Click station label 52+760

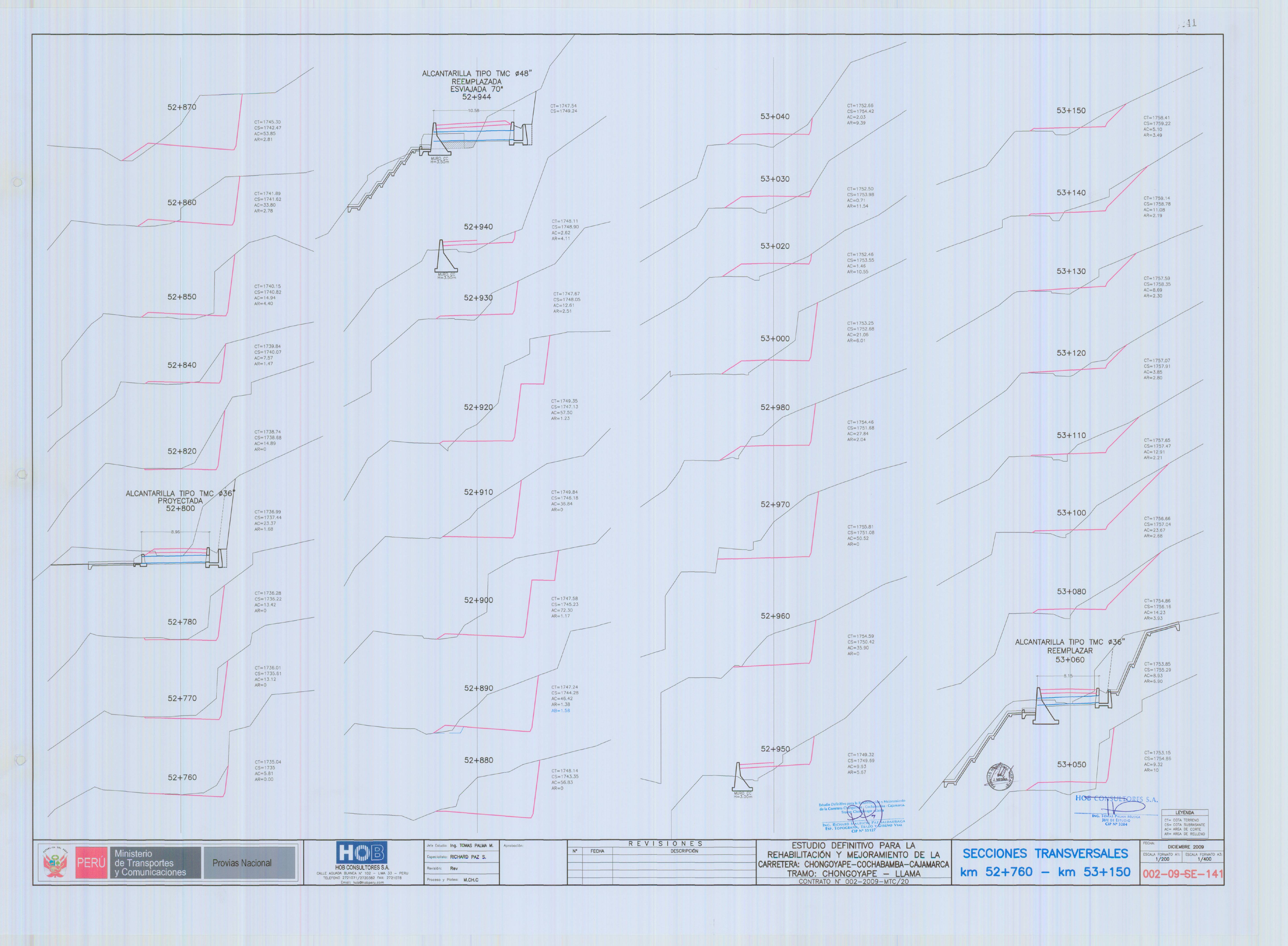tap(182, 778)
